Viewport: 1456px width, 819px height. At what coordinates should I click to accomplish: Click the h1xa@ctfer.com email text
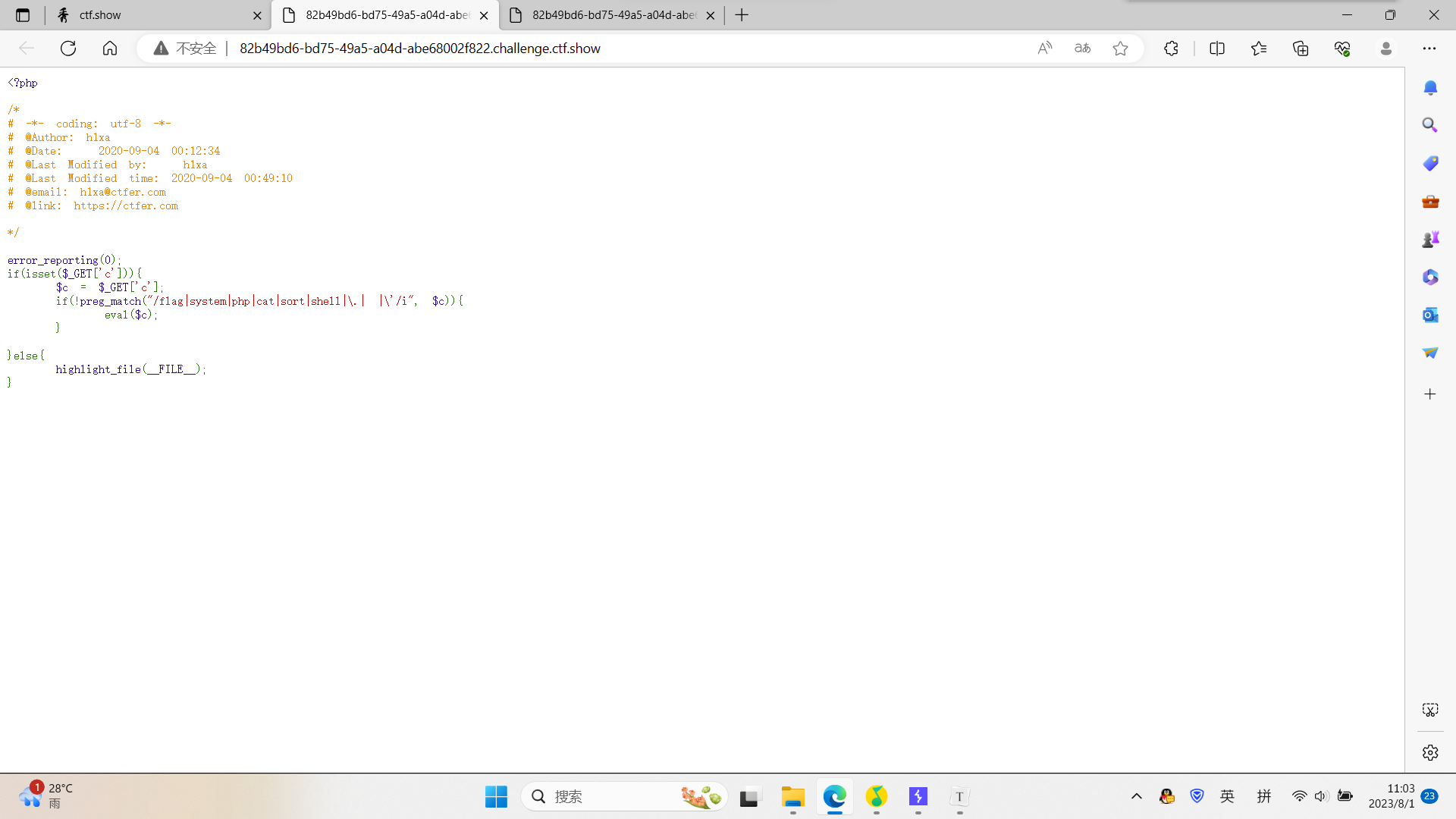pos(123,193)
